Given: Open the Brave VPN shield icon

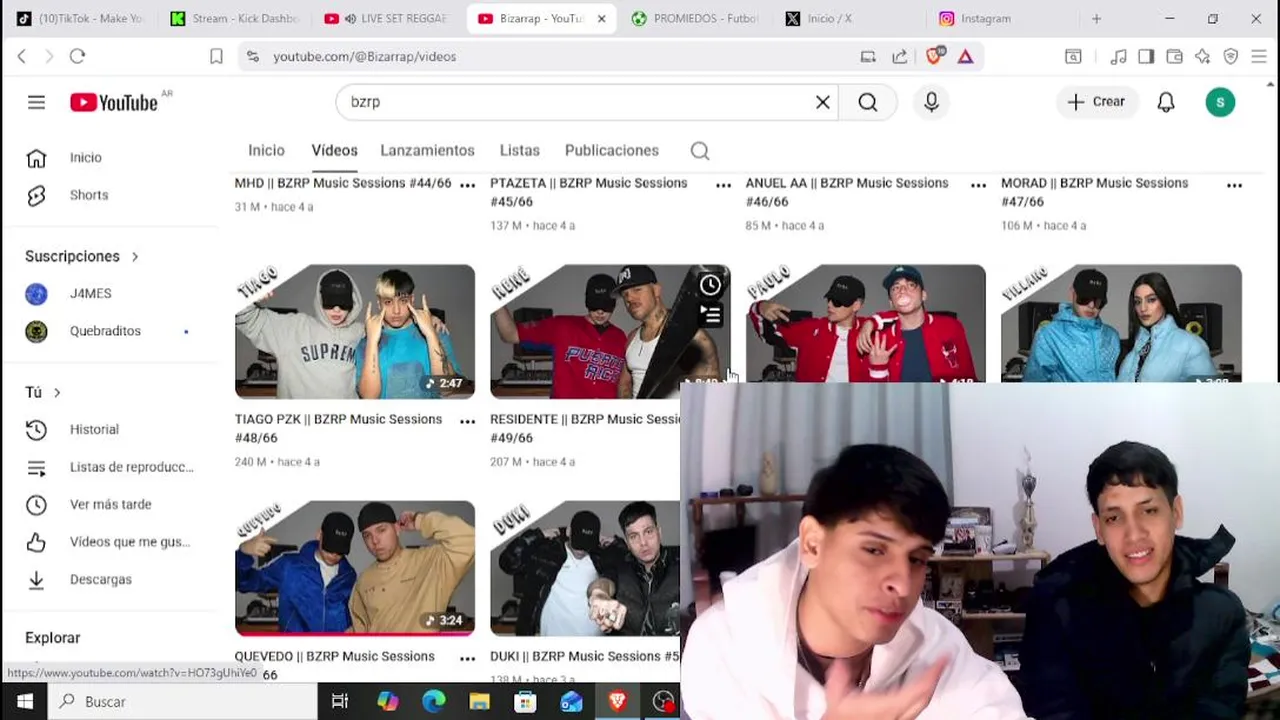Looking at the screenshot, I should click(x=1231, y=57).
